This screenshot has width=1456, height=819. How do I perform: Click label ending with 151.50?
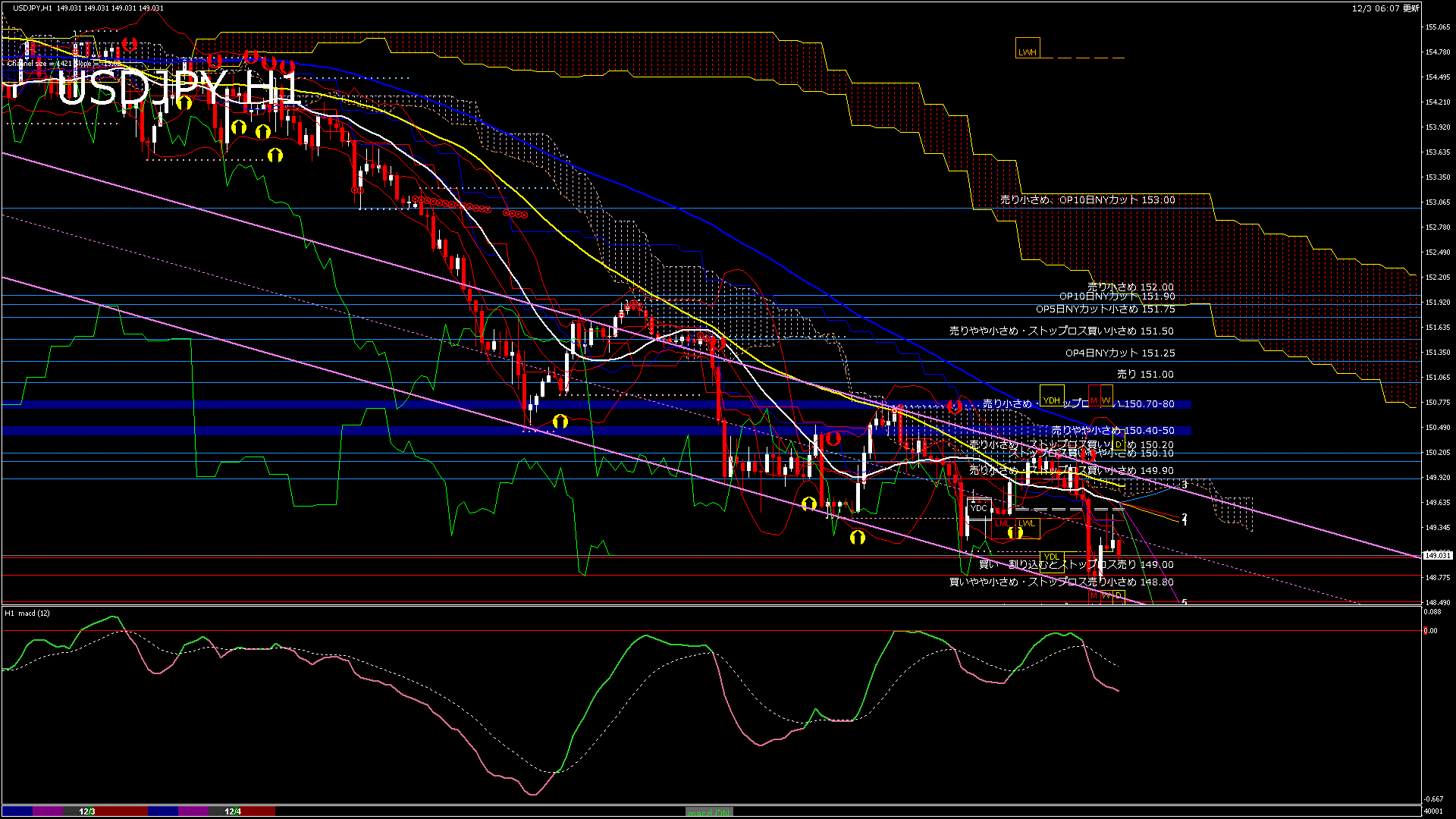[x=1062, y=331]
